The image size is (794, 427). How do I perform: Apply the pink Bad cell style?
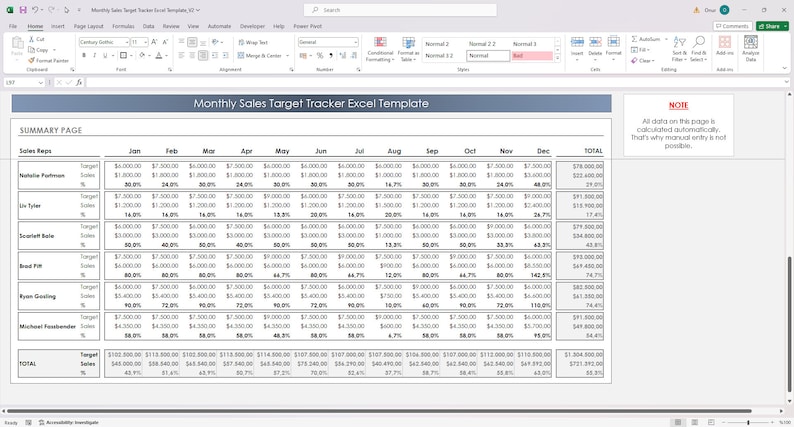pos(532,56)
